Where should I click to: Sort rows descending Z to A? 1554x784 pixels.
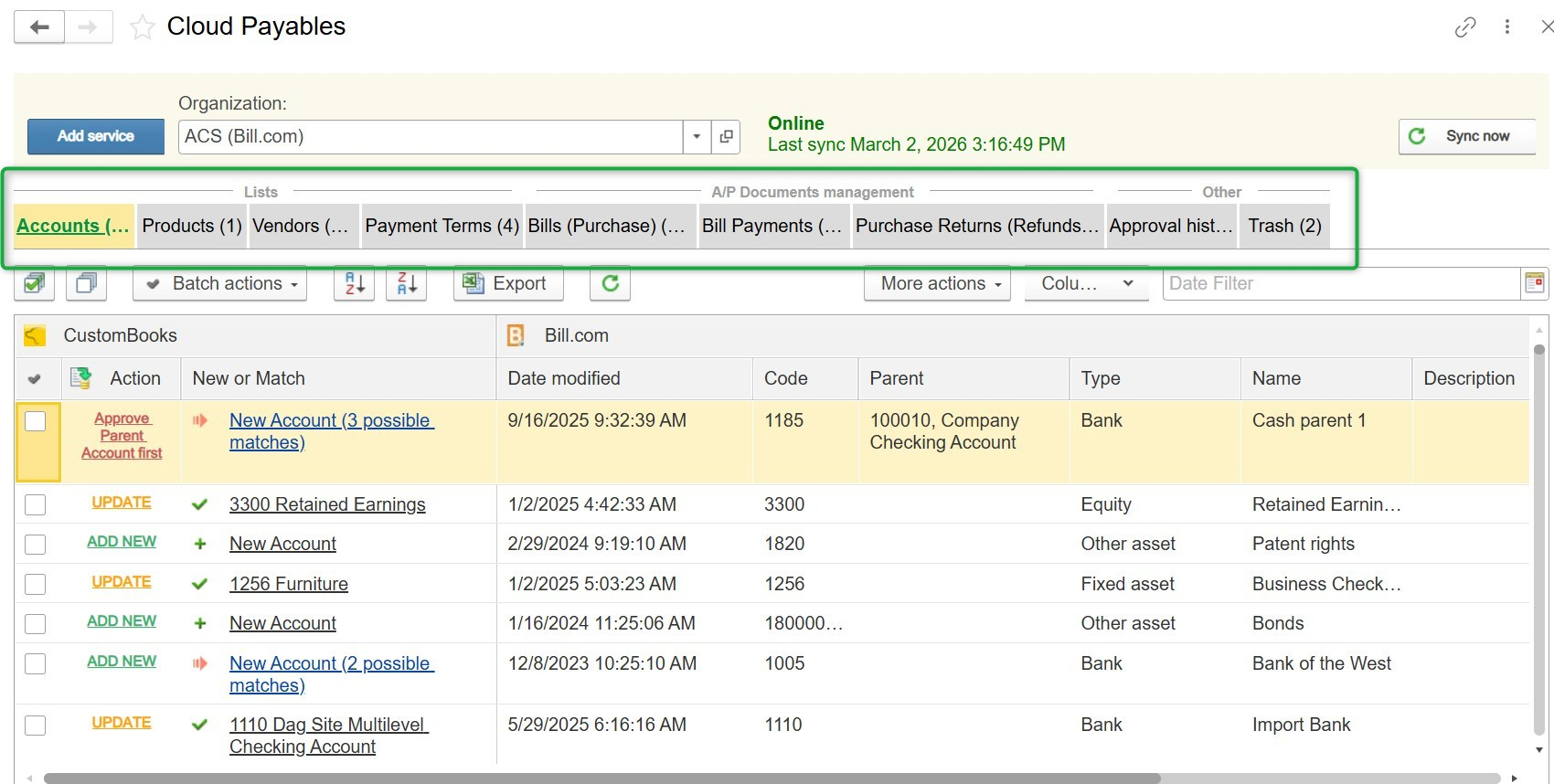[x=407, y=284]
